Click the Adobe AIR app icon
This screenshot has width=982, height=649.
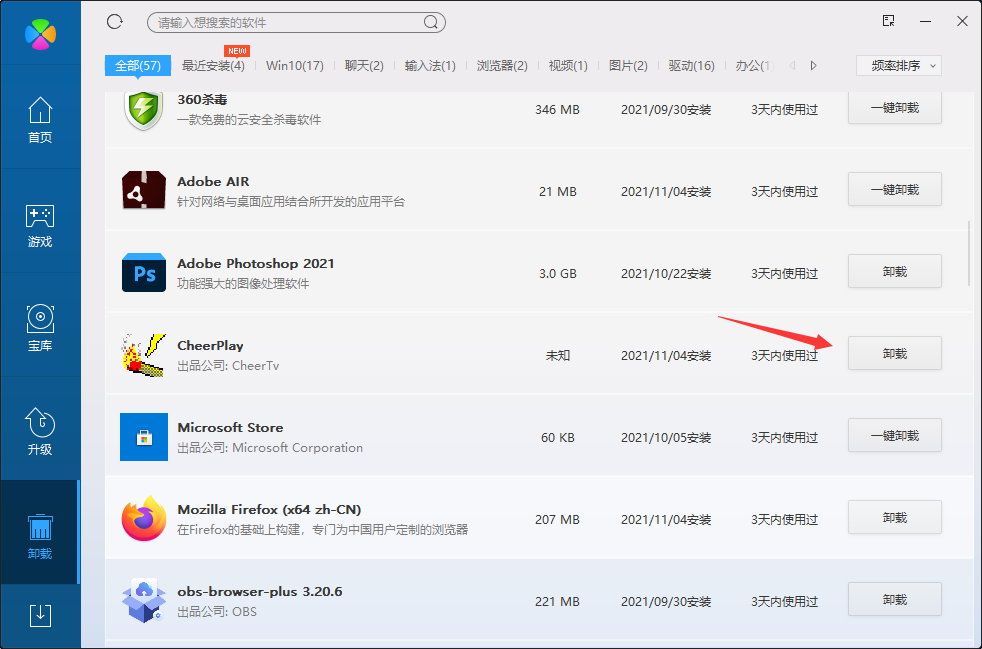point(144,190)
